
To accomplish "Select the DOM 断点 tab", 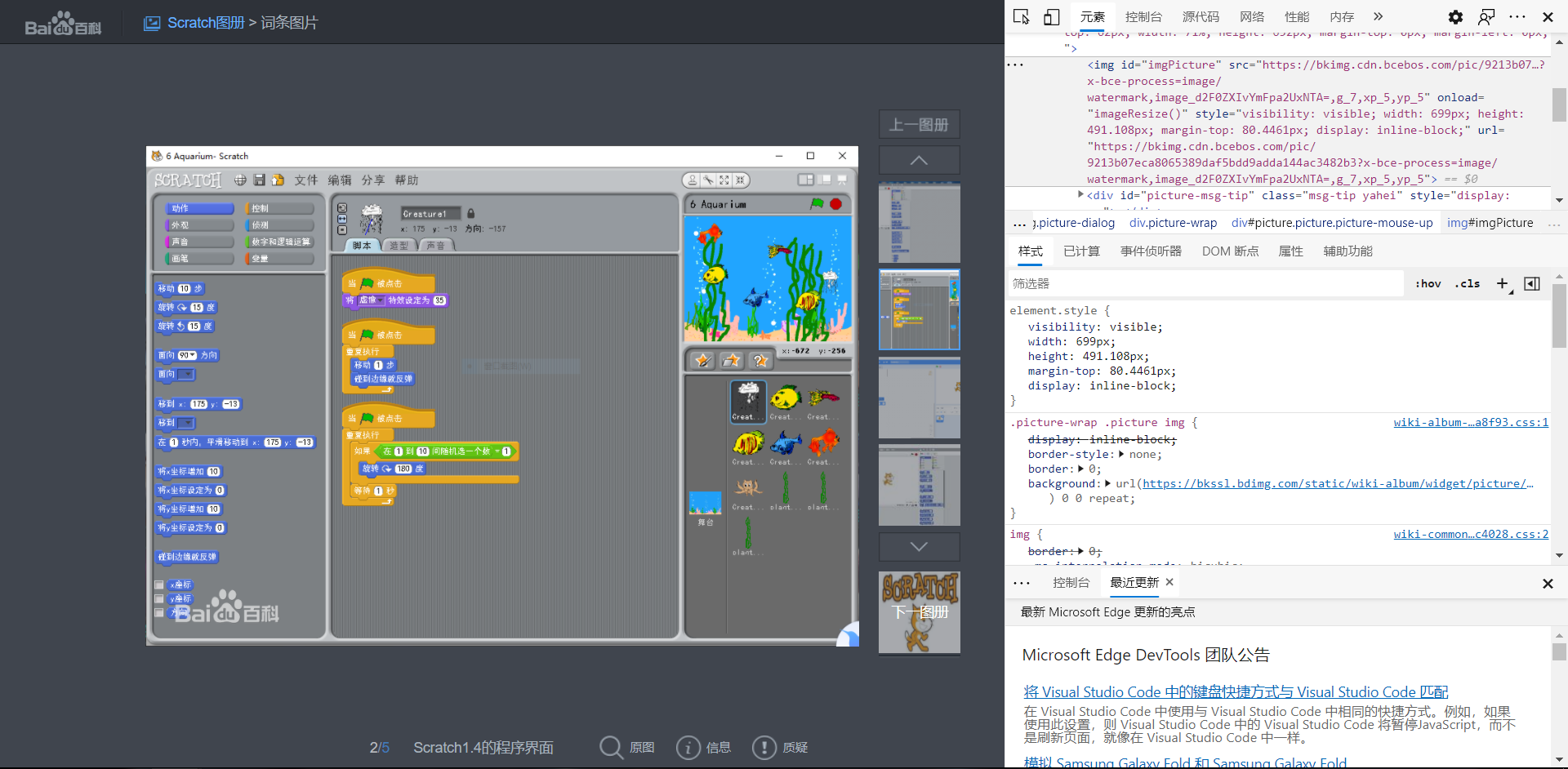I will pyautogui.click(x=1230, y=251).
